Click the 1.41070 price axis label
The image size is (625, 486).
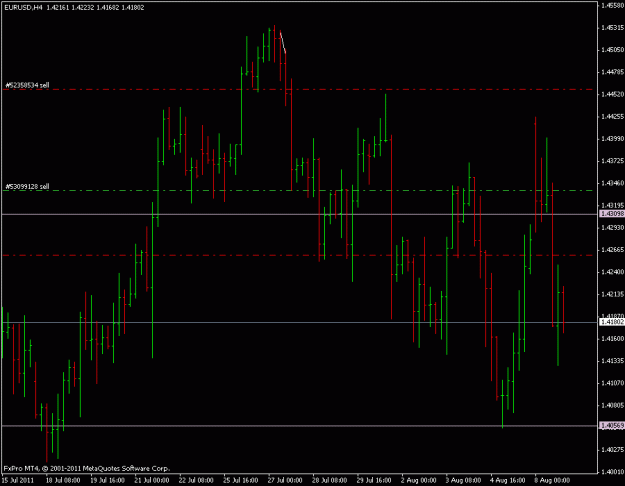coord(612,383)
